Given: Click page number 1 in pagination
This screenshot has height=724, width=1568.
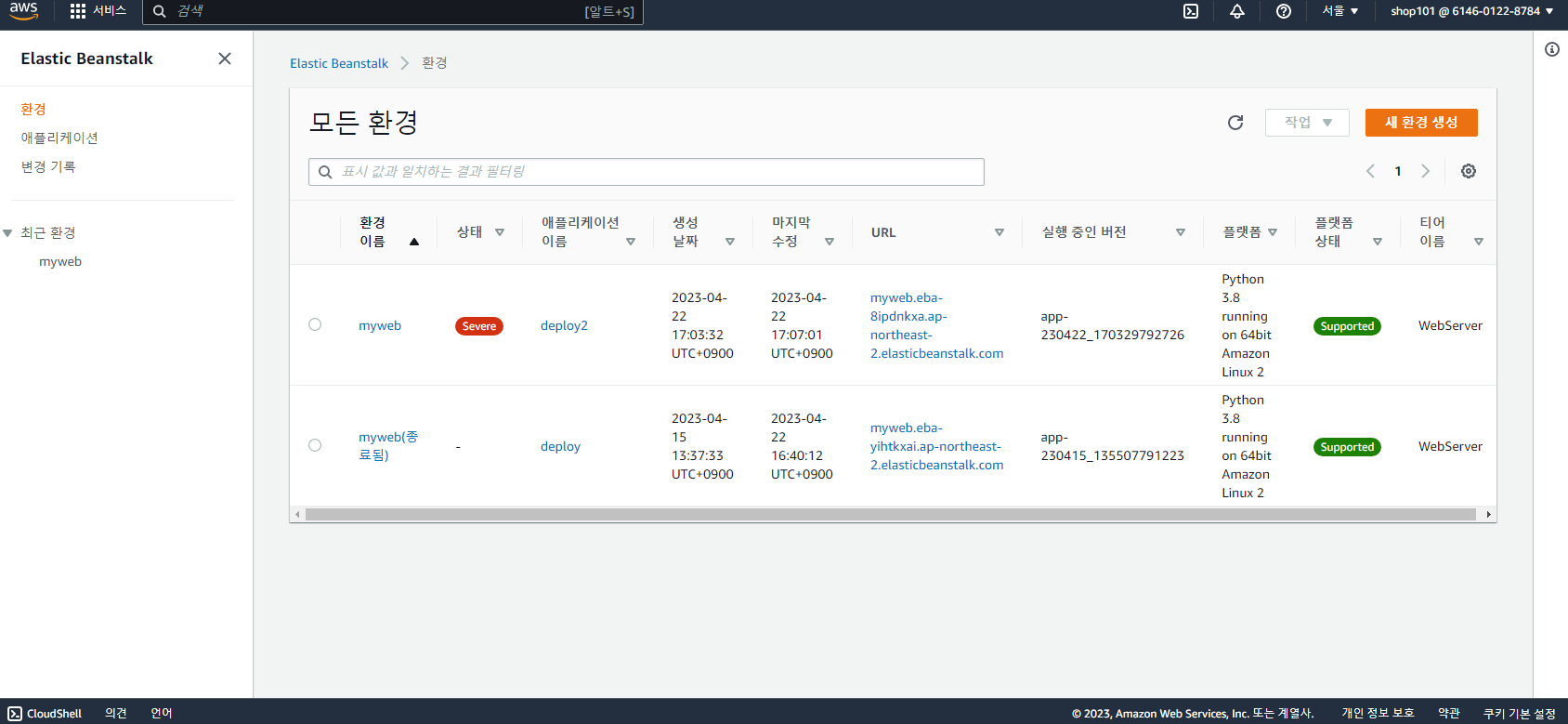Looking at the screenshot, I should [x=1398, y=171].
